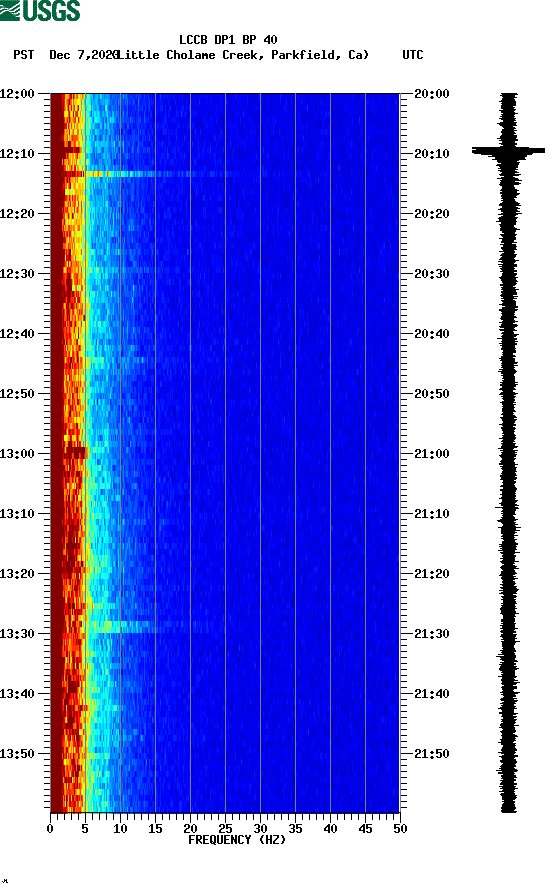Click the 5 Hz frequency axis label
Image resolution: width=552 pixels, height=892 pixels.
[85, 829]
